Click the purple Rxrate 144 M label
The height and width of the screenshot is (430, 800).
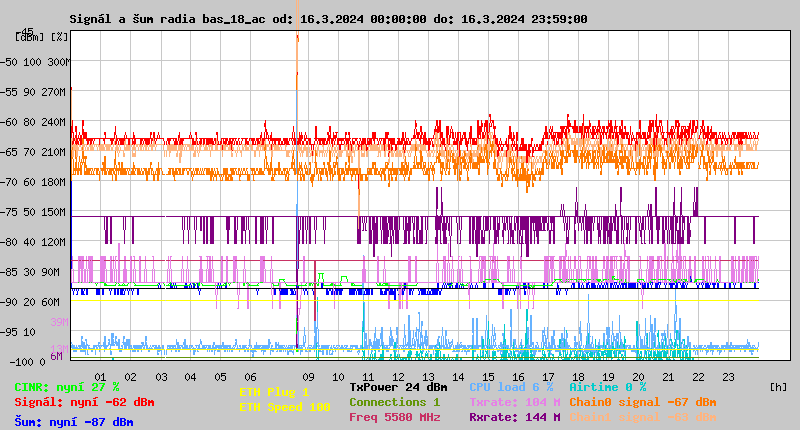click(514, 417)
